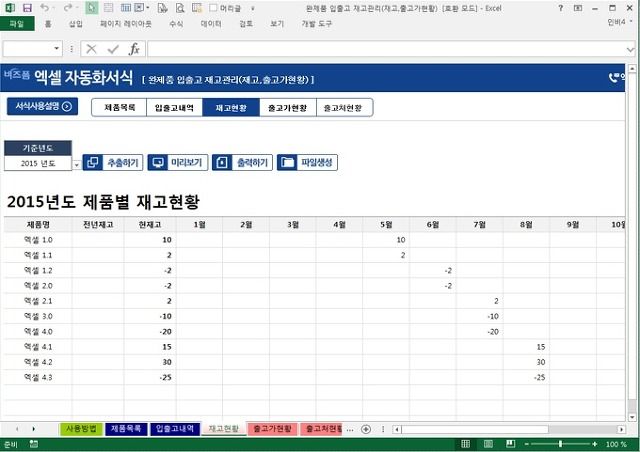
Task: Open the 데이터 ribbon tab
Action: click(x=211, y=24)
